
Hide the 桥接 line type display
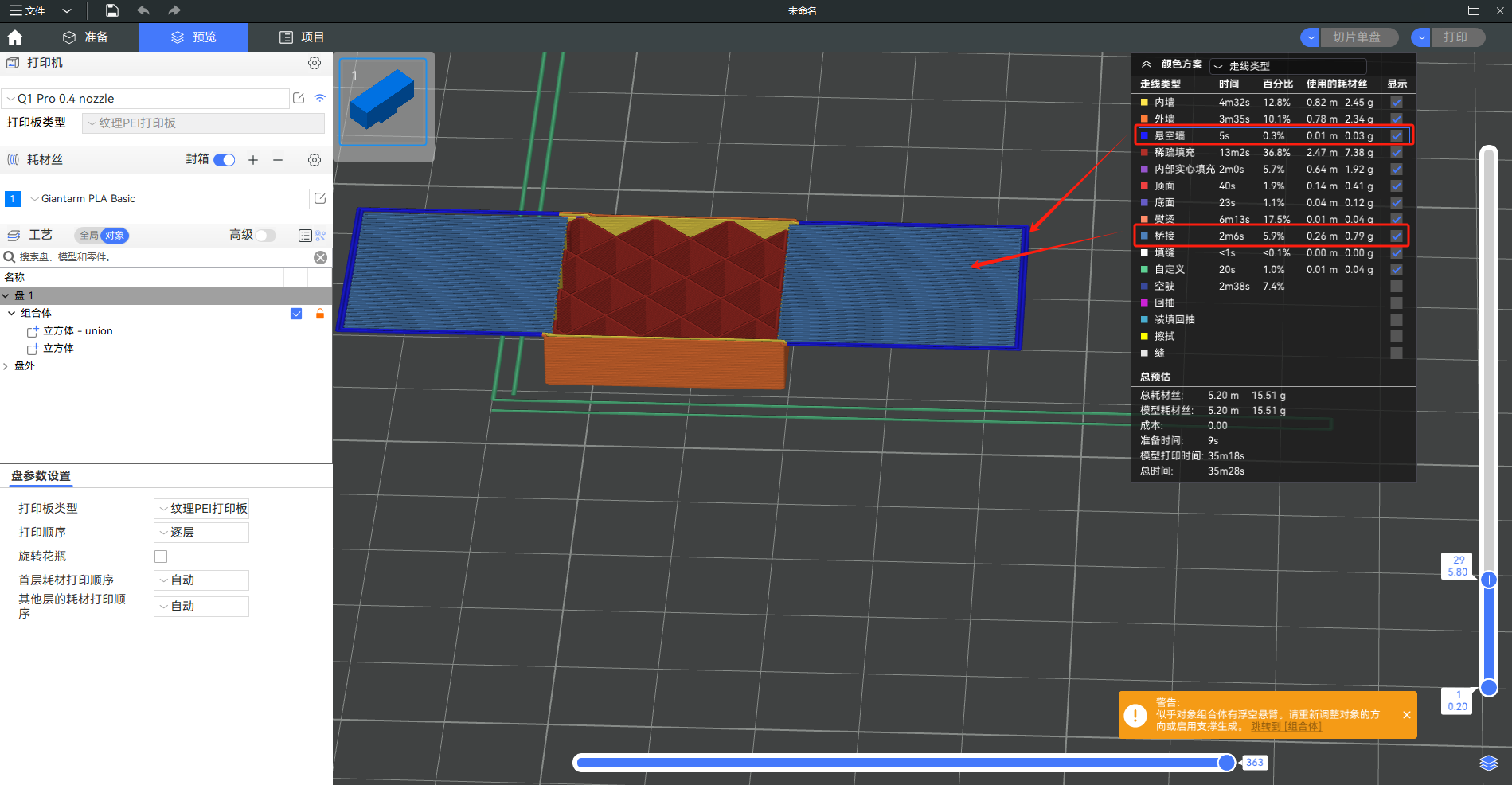(x=1397, y=236)
